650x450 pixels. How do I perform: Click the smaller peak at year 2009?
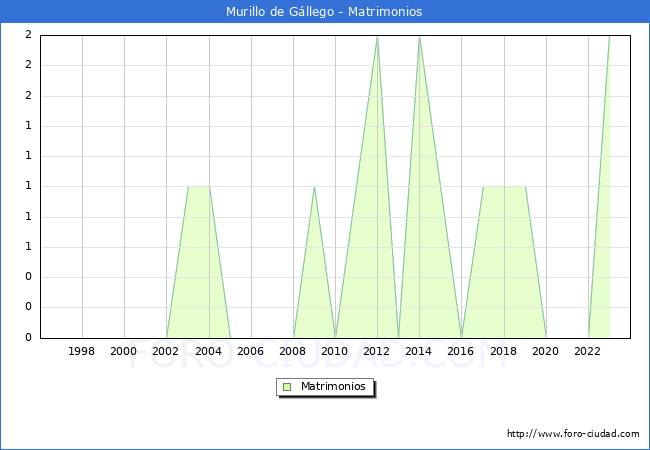point(314,187)
